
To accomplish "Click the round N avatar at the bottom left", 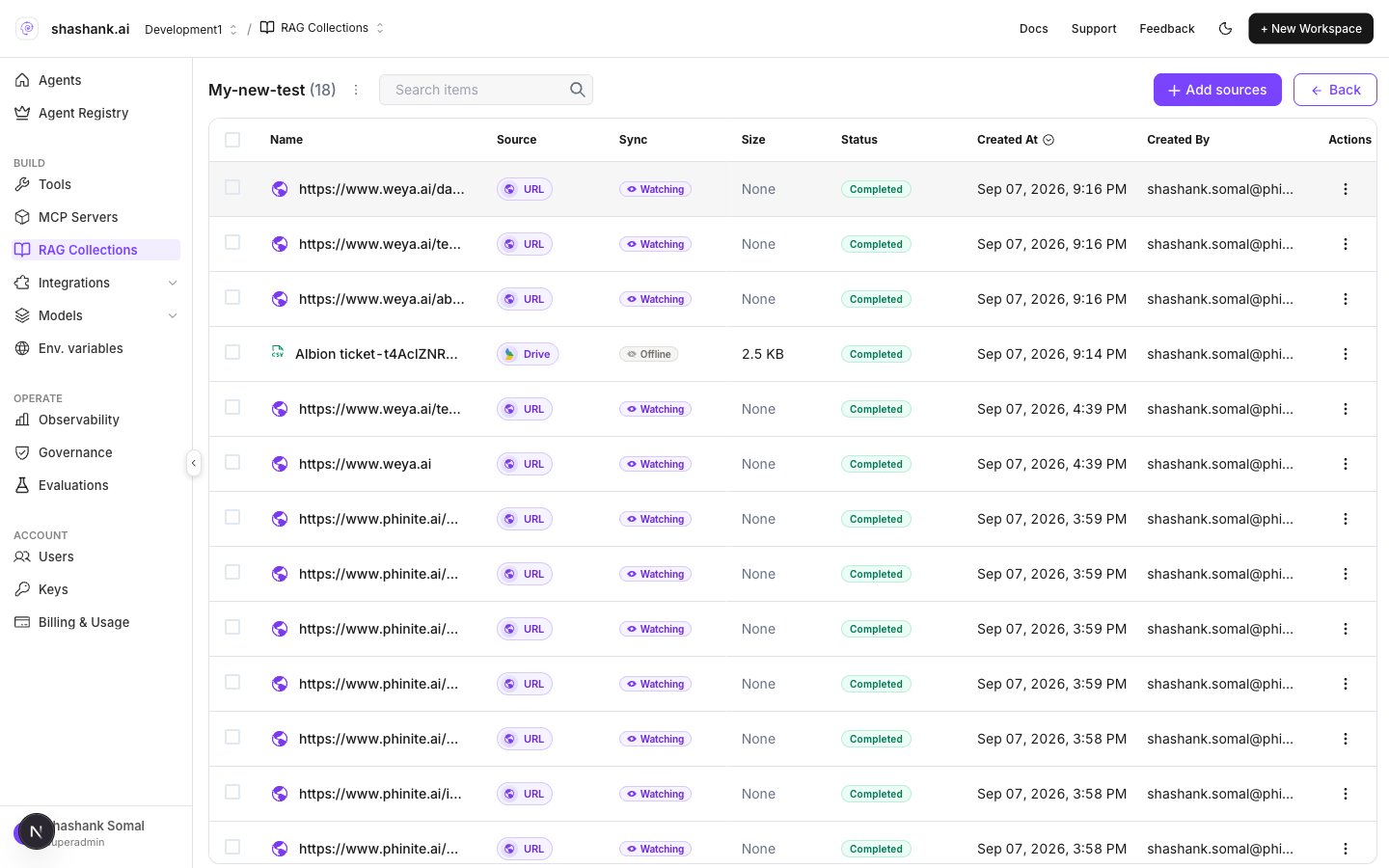I will coord(36,831).
